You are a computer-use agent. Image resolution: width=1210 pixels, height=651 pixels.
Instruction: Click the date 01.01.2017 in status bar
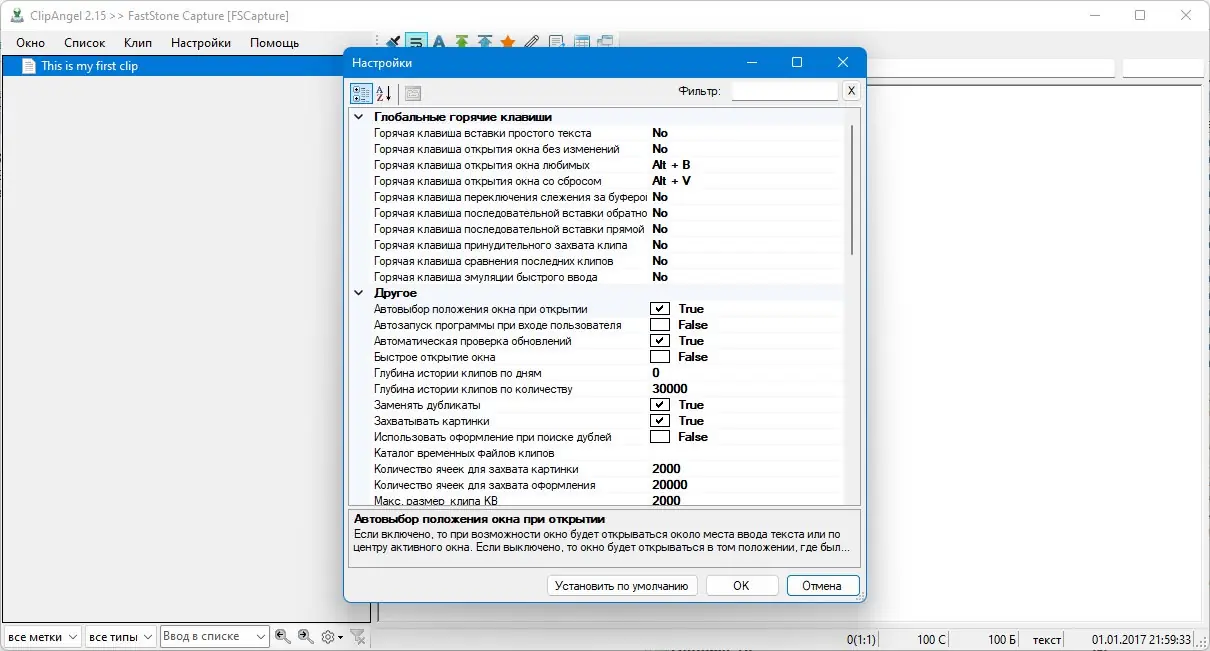pyautogui.click(x=1142, y=639)
